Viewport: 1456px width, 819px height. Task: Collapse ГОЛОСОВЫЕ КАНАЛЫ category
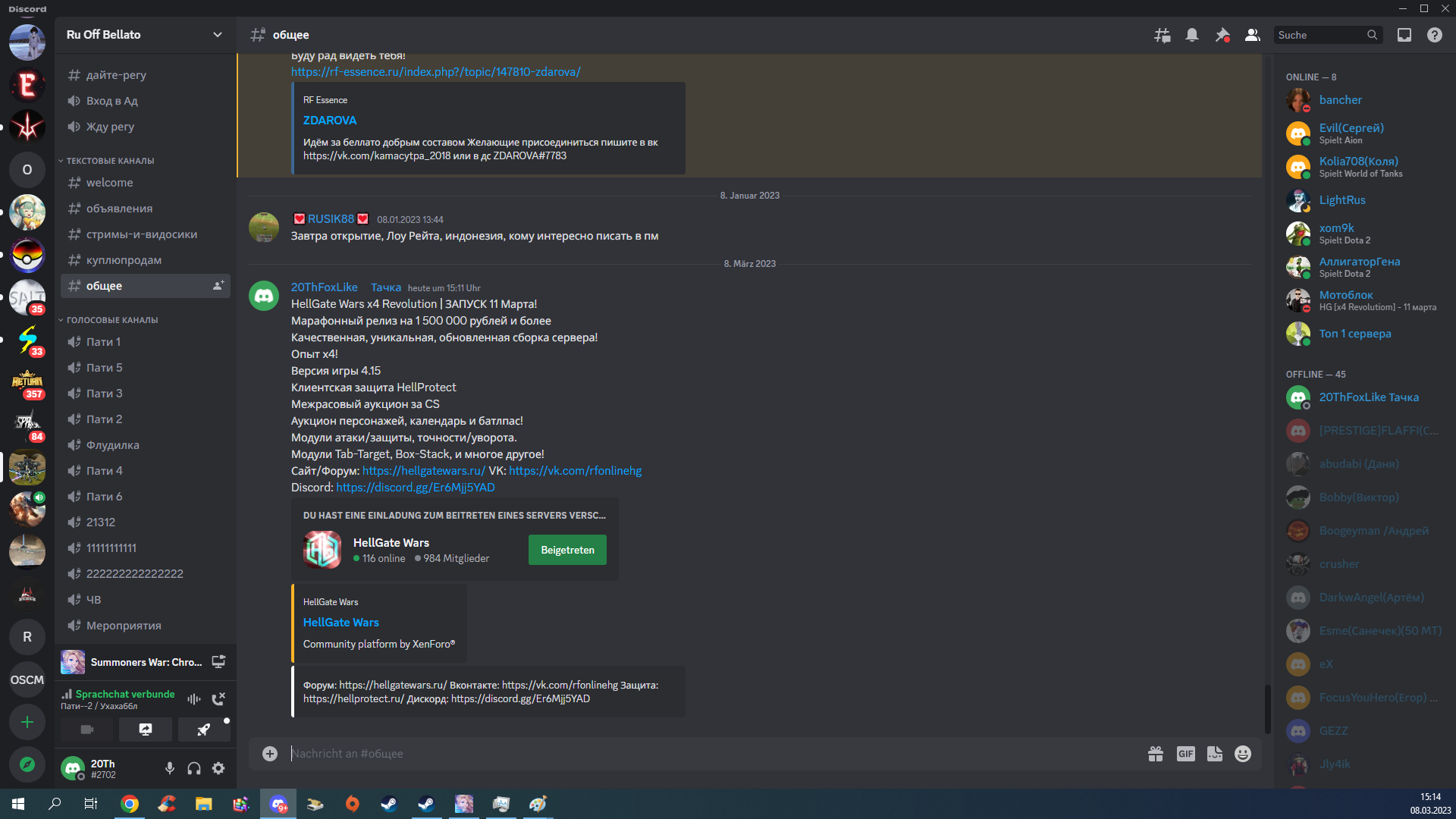tap(111, 320)
